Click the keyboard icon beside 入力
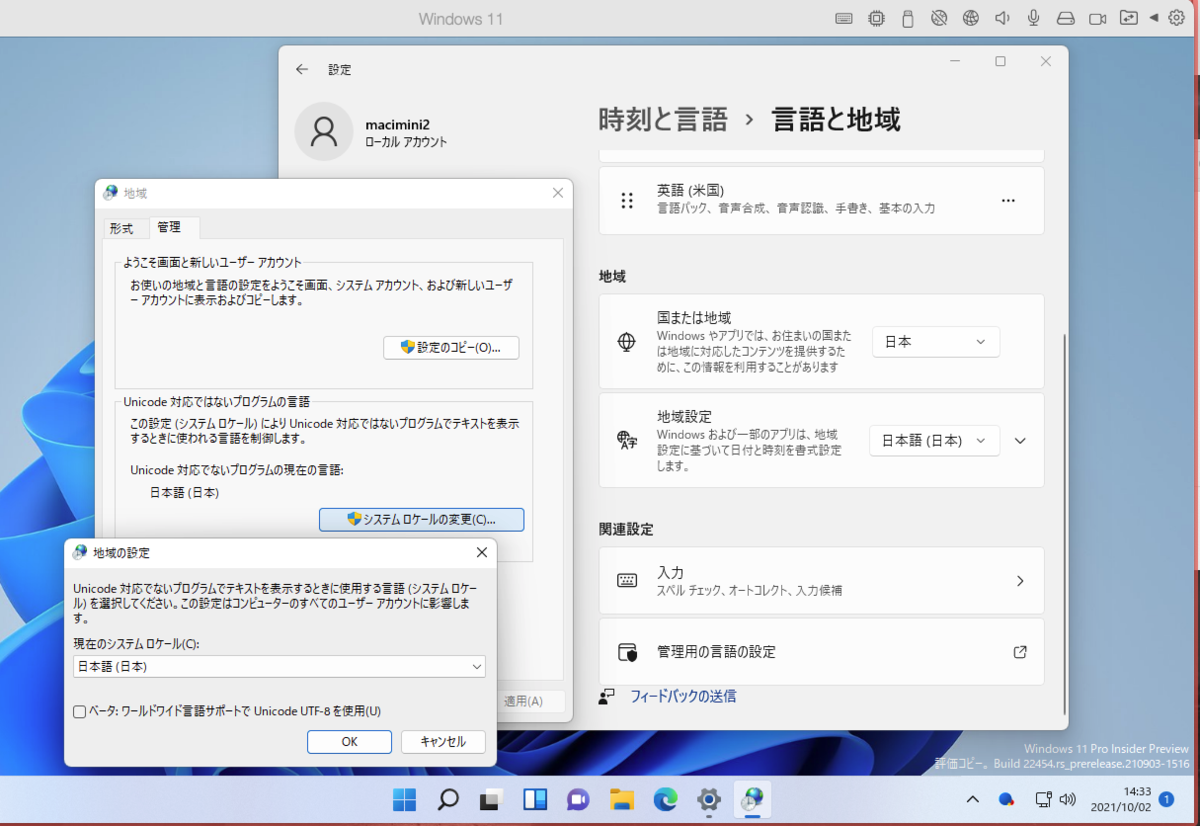Viewport: 1200px width, 826px height. 627,580
